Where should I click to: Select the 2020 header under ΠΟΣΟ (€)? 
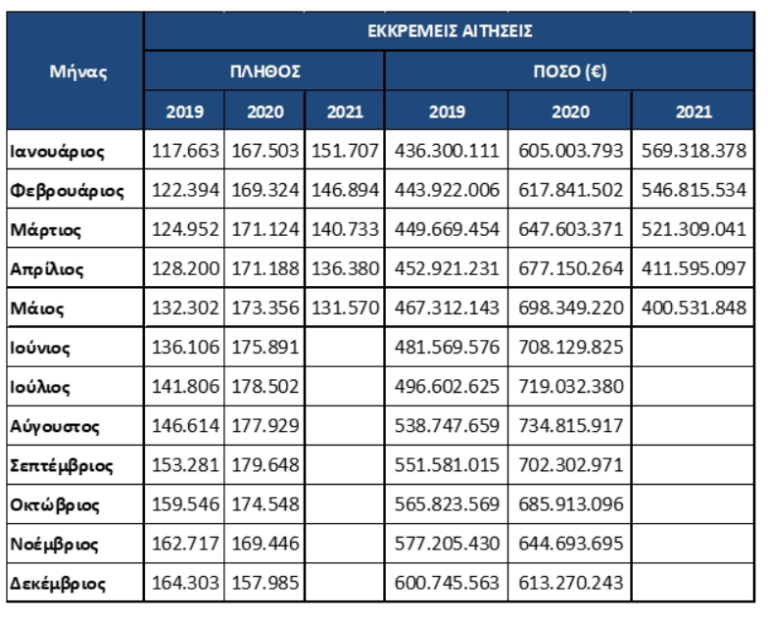click(x=570, y=112)
